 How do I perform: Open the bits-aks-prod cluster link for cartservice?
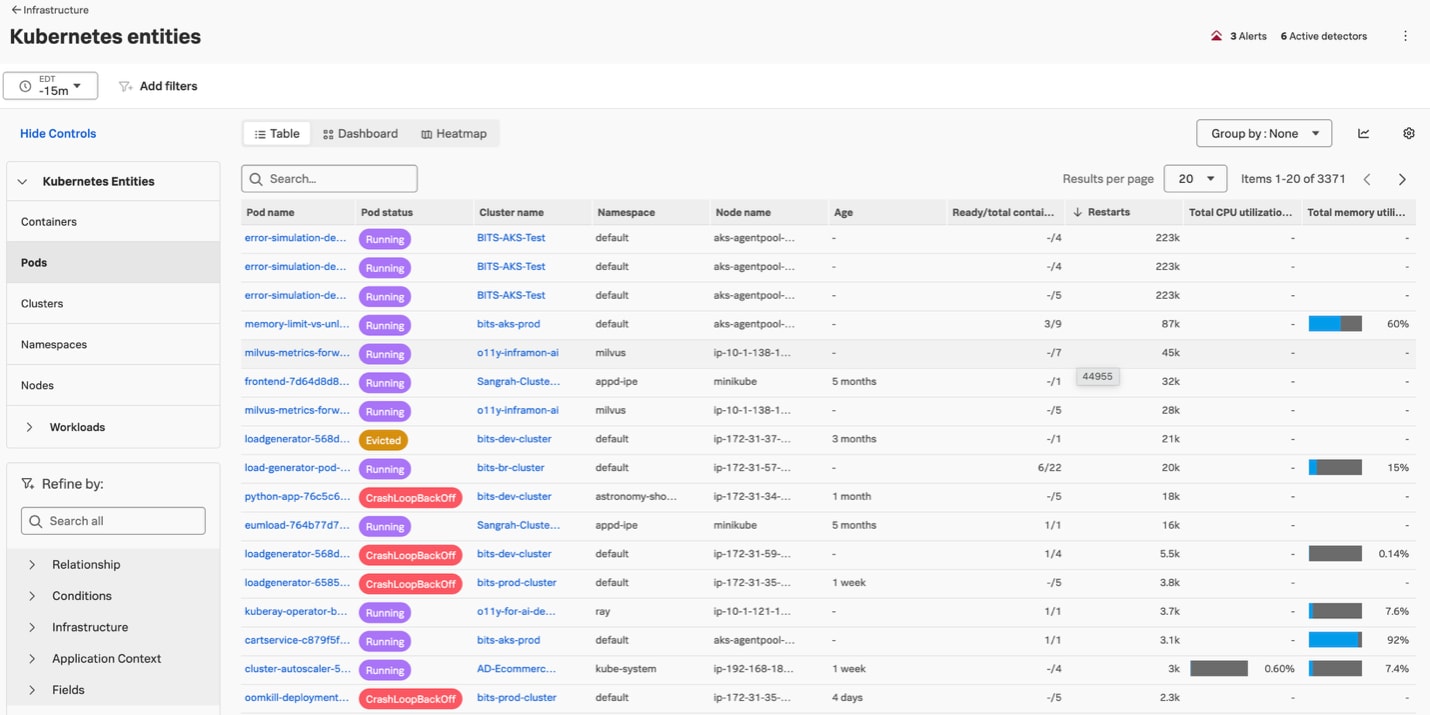(508, 640)
